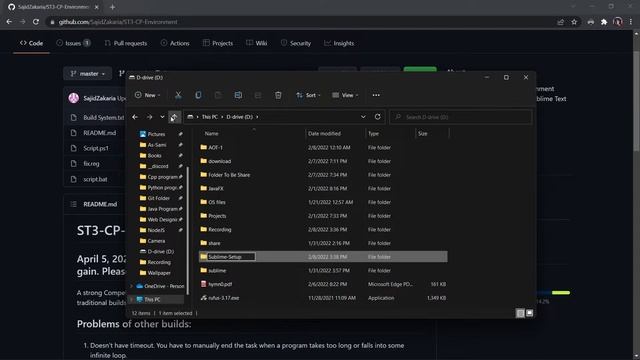Click the Rename icon in Explorer toolbar
This screenshot has height=360, width=640.
[x=238, y=95]
